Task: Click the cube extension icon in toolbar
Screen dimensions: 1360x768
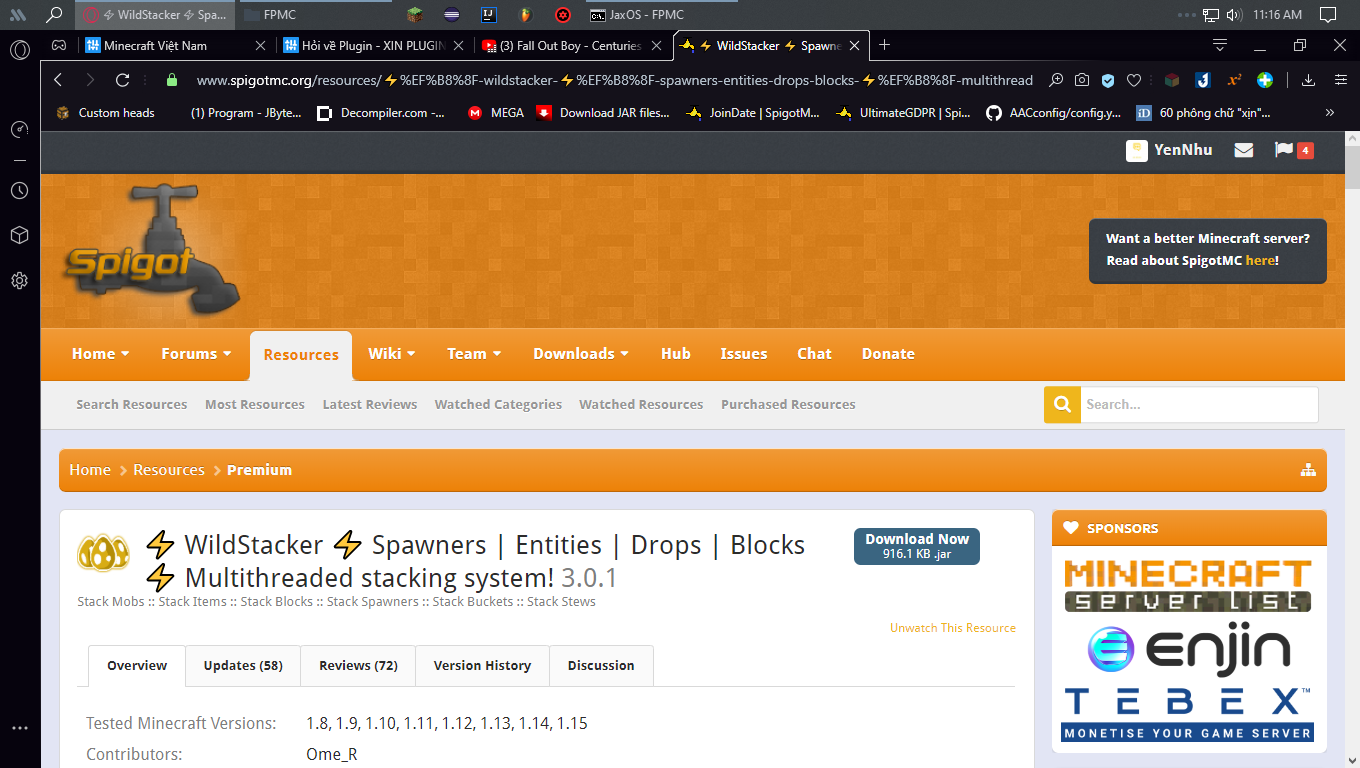Action: coord(1172,80)
